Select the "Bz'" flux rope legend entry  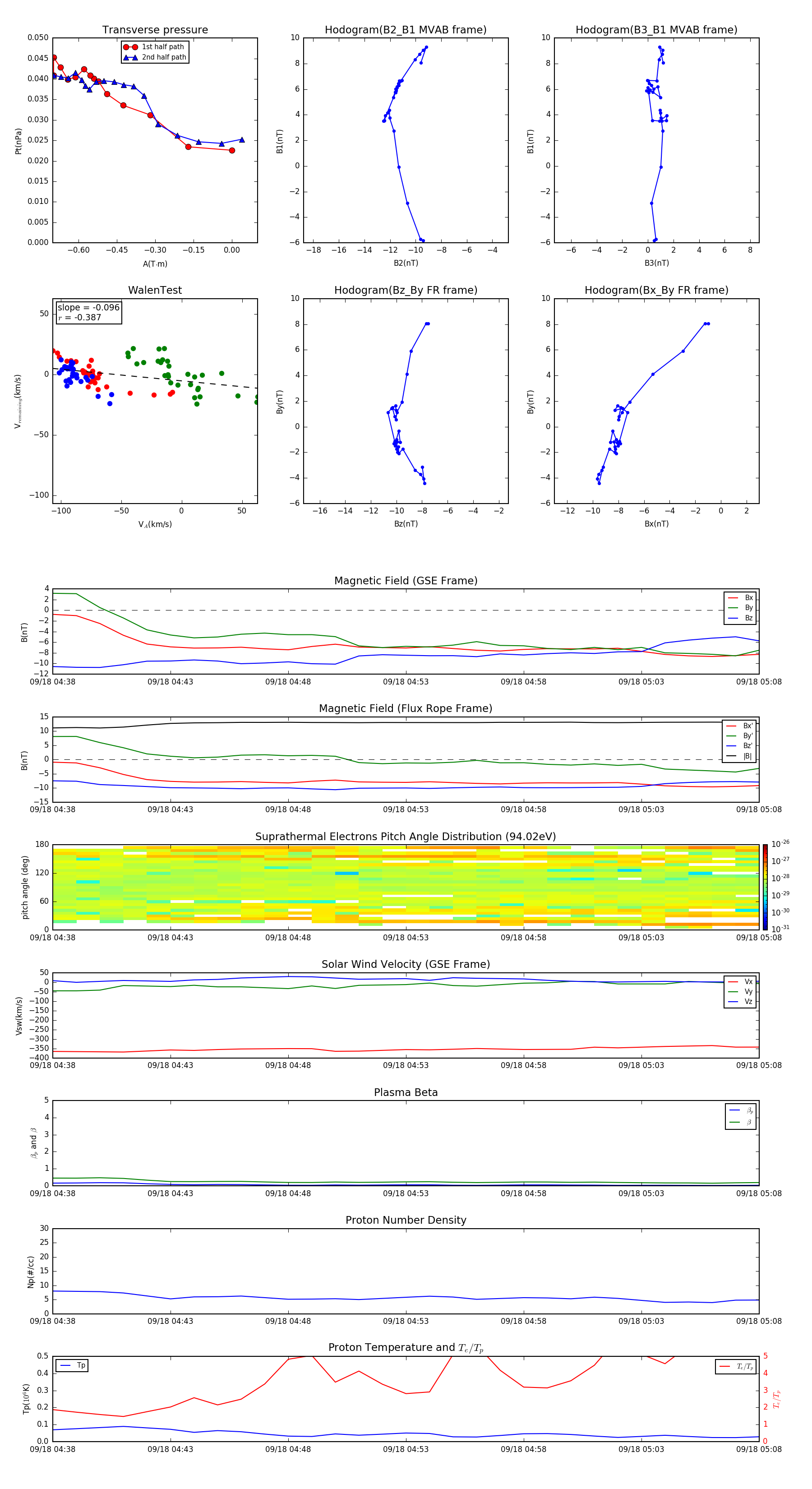(x=740, y=746)
